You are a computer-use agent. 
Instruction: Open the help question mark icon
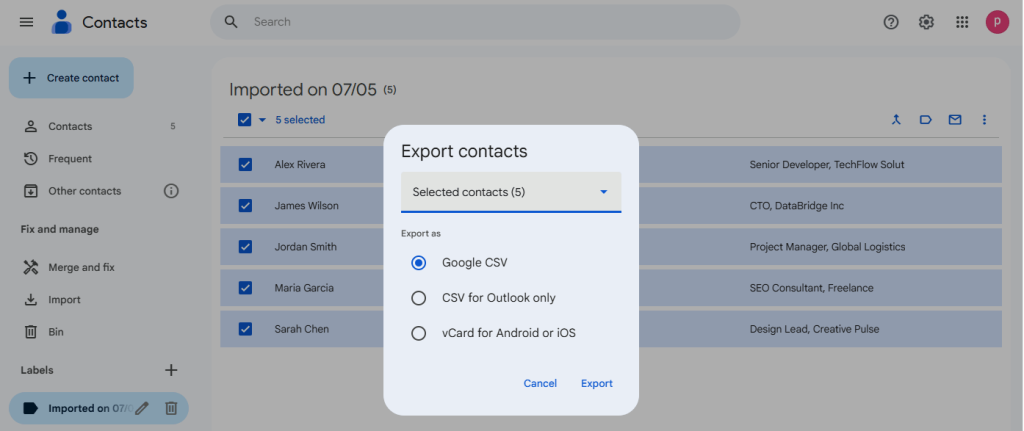point(891,22)
